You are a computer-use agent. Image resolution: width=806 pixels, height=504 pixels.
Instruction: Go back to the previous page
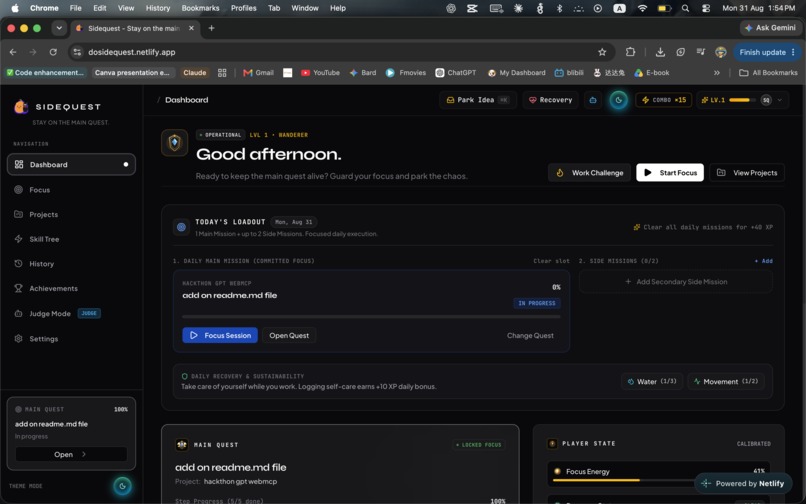[13, 52]
